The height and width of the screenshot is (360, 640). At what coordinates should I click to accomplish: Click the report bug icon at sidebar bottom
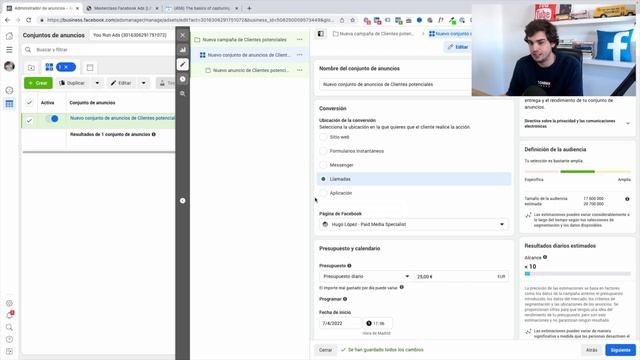click(x=9, y=351)
